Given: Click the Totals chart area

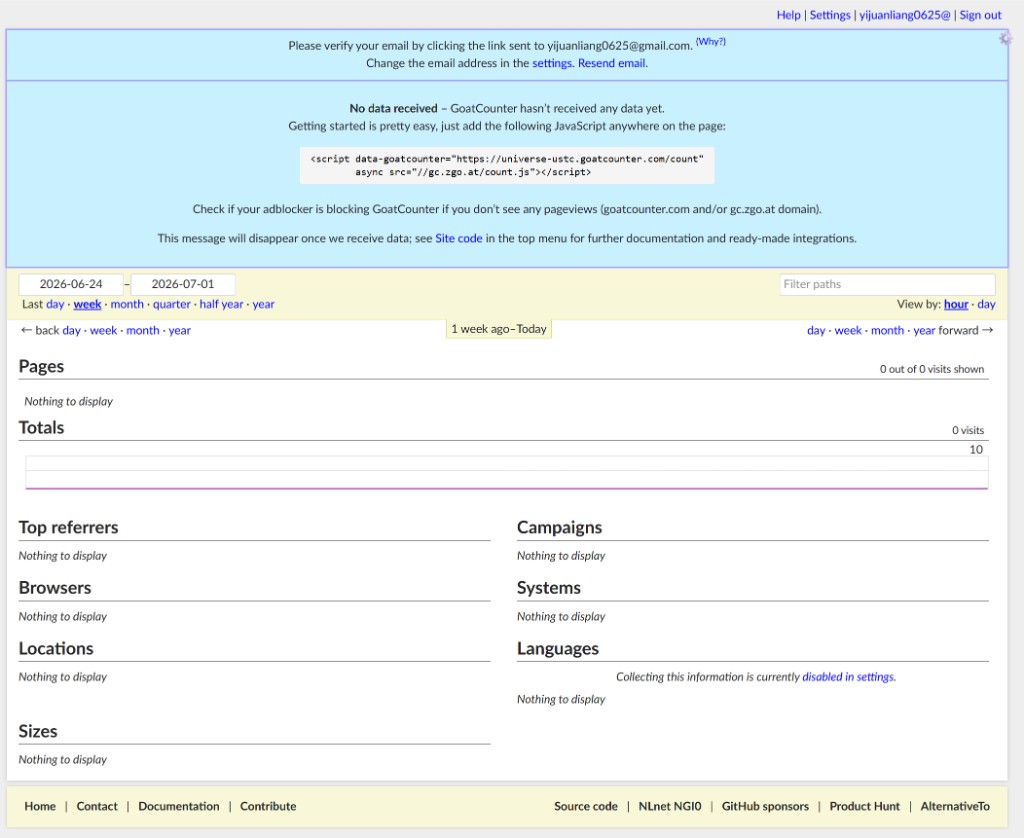Looking at the screenshot, I should [x=507, y=472].
